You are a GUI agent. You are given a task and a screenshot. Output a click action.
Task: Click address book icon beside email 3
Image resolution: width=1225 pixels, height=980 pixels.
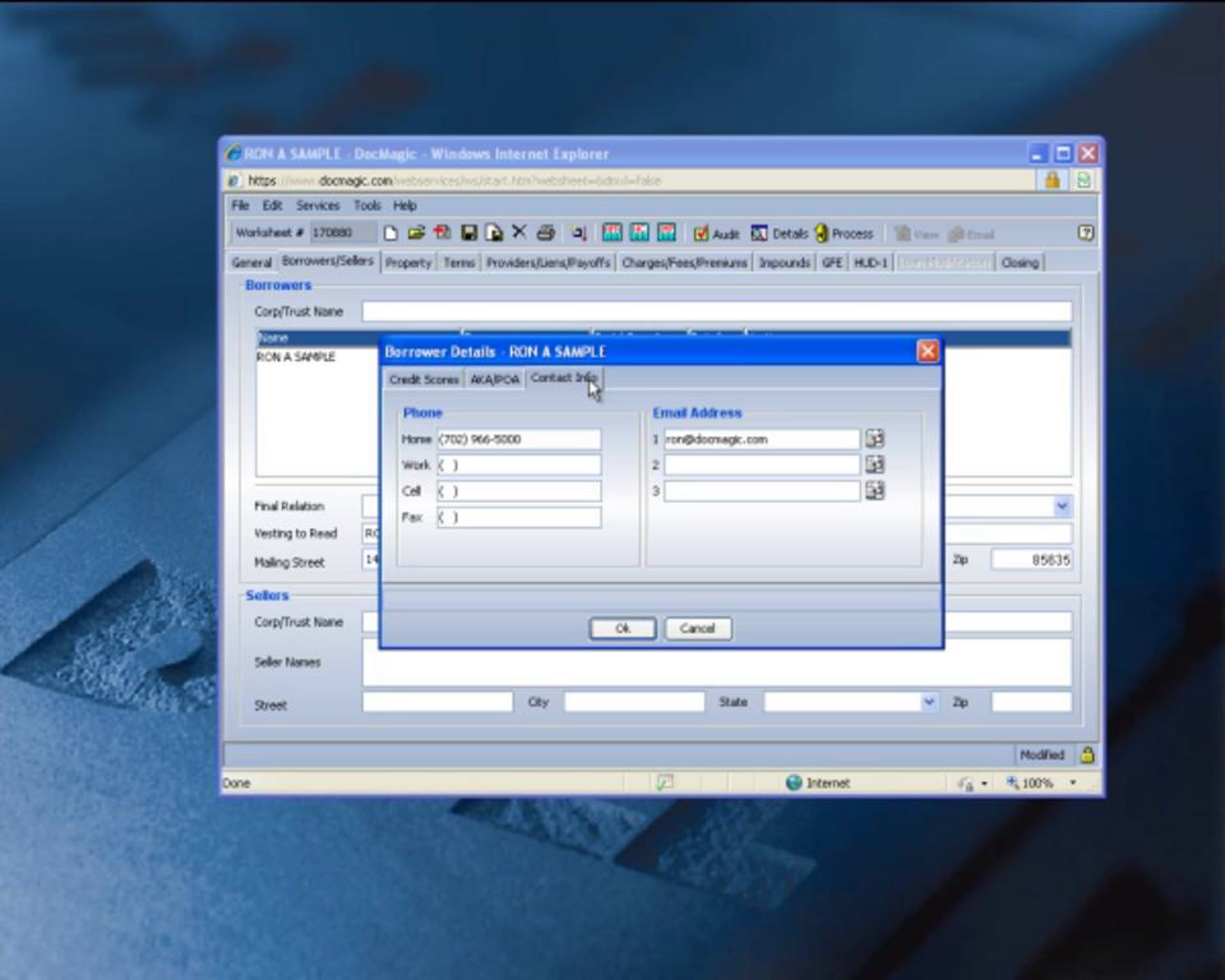coord(875,491)
